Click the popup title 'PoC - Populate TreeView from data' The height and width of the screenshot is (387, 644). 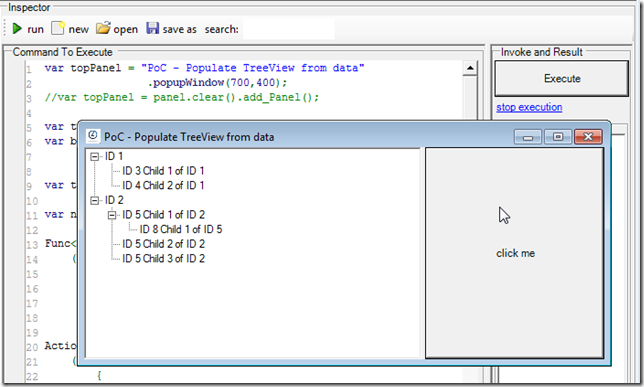[x=189, y=137]
